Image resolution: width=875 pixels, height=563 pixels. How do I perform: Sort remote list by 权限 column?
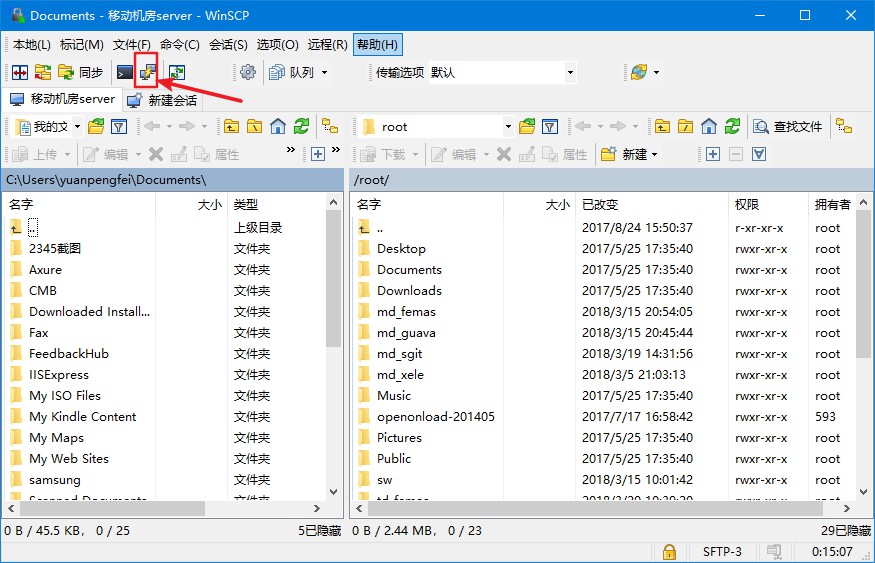pos(768,205)
